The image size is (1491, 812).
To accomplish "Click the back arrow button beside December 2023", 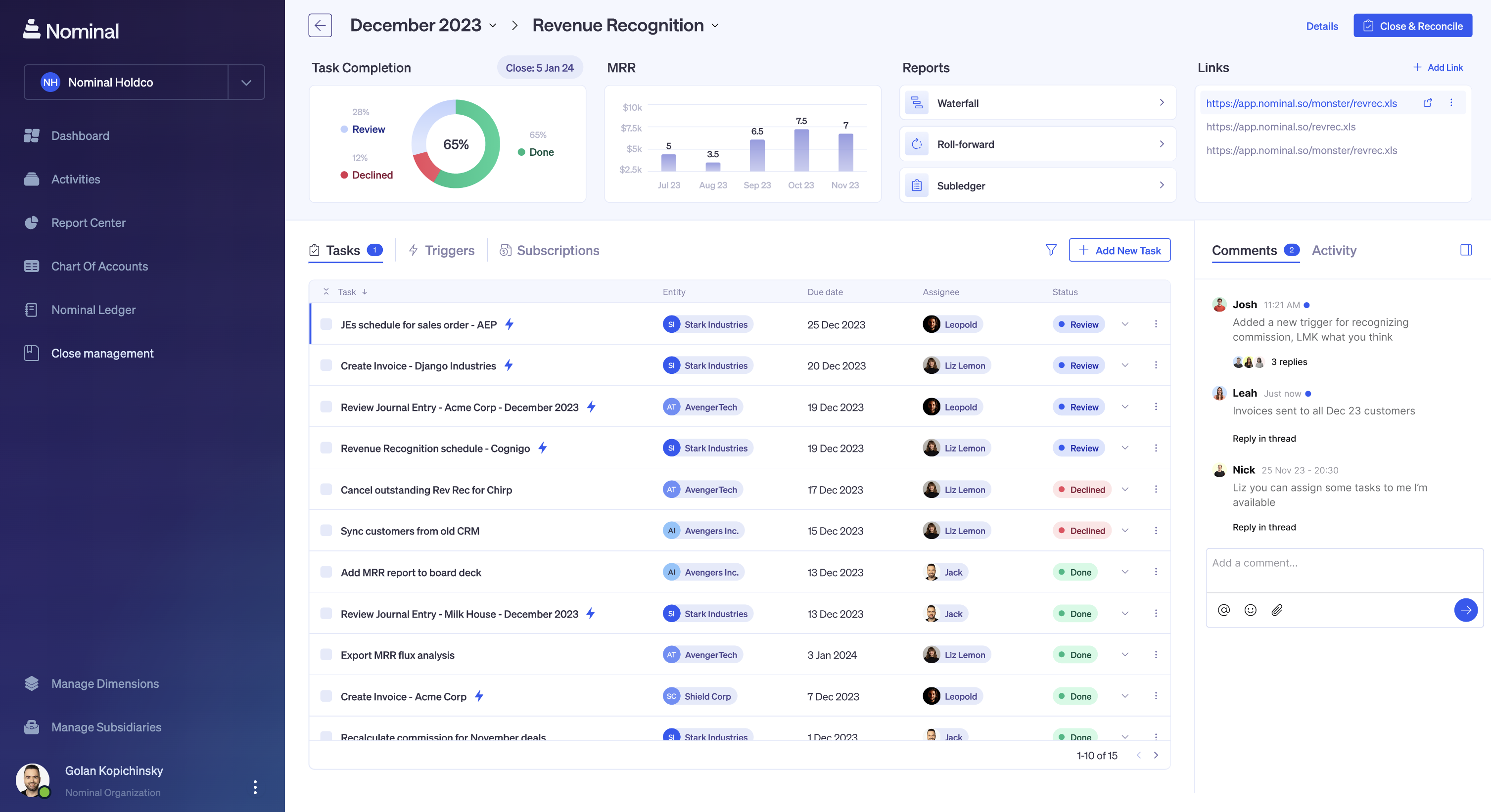I will 320,25.
